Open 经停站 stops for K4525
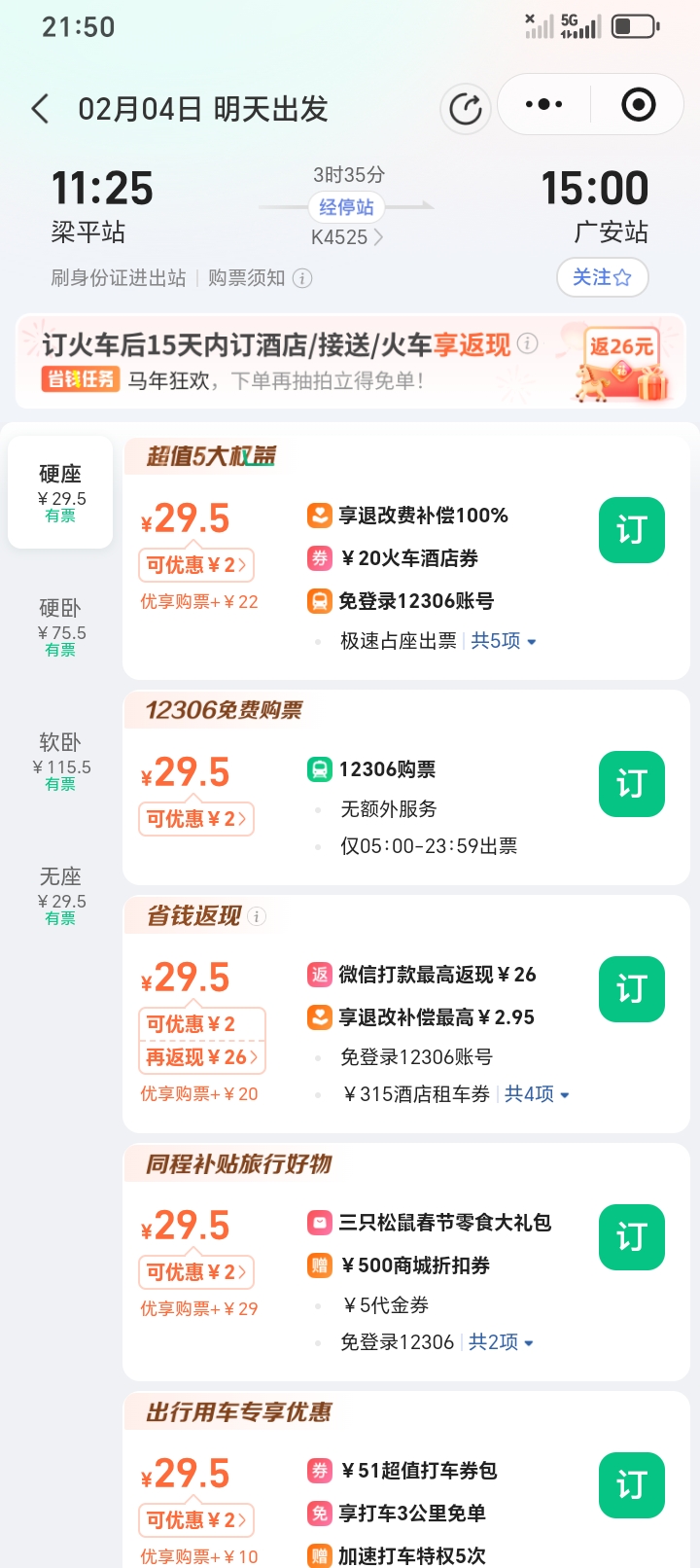The height and width of the screenshot is (1568, 700). pos(346,207)
